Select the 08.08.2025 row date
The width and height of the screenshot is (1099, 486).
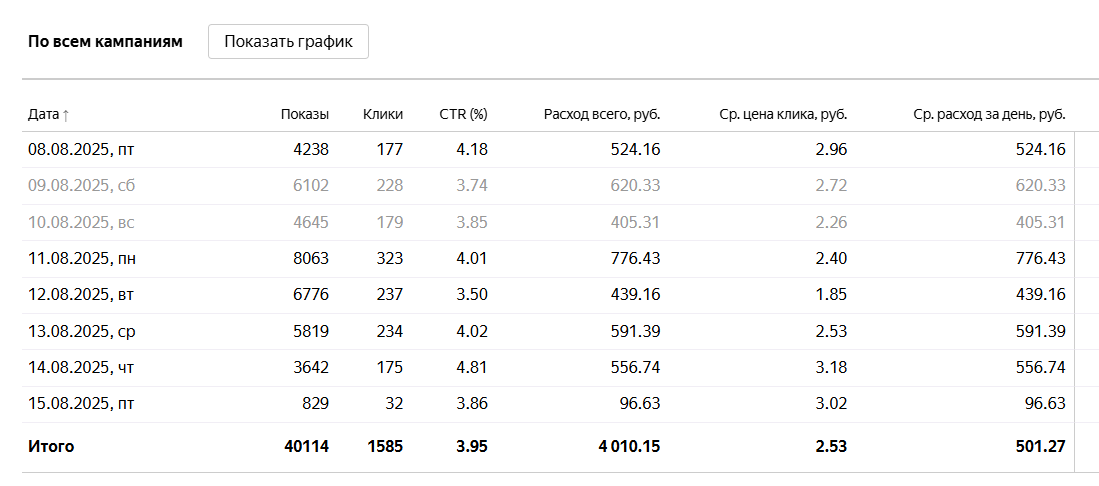(x=81, y=150)
